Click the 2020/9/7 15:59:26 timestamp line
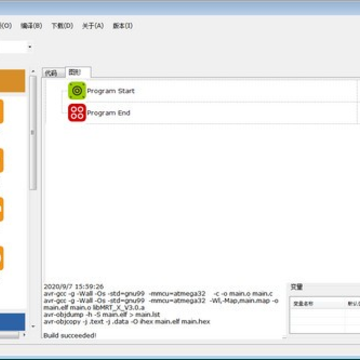The width and height of the screenshot is (360, 360). pos(74,286)
